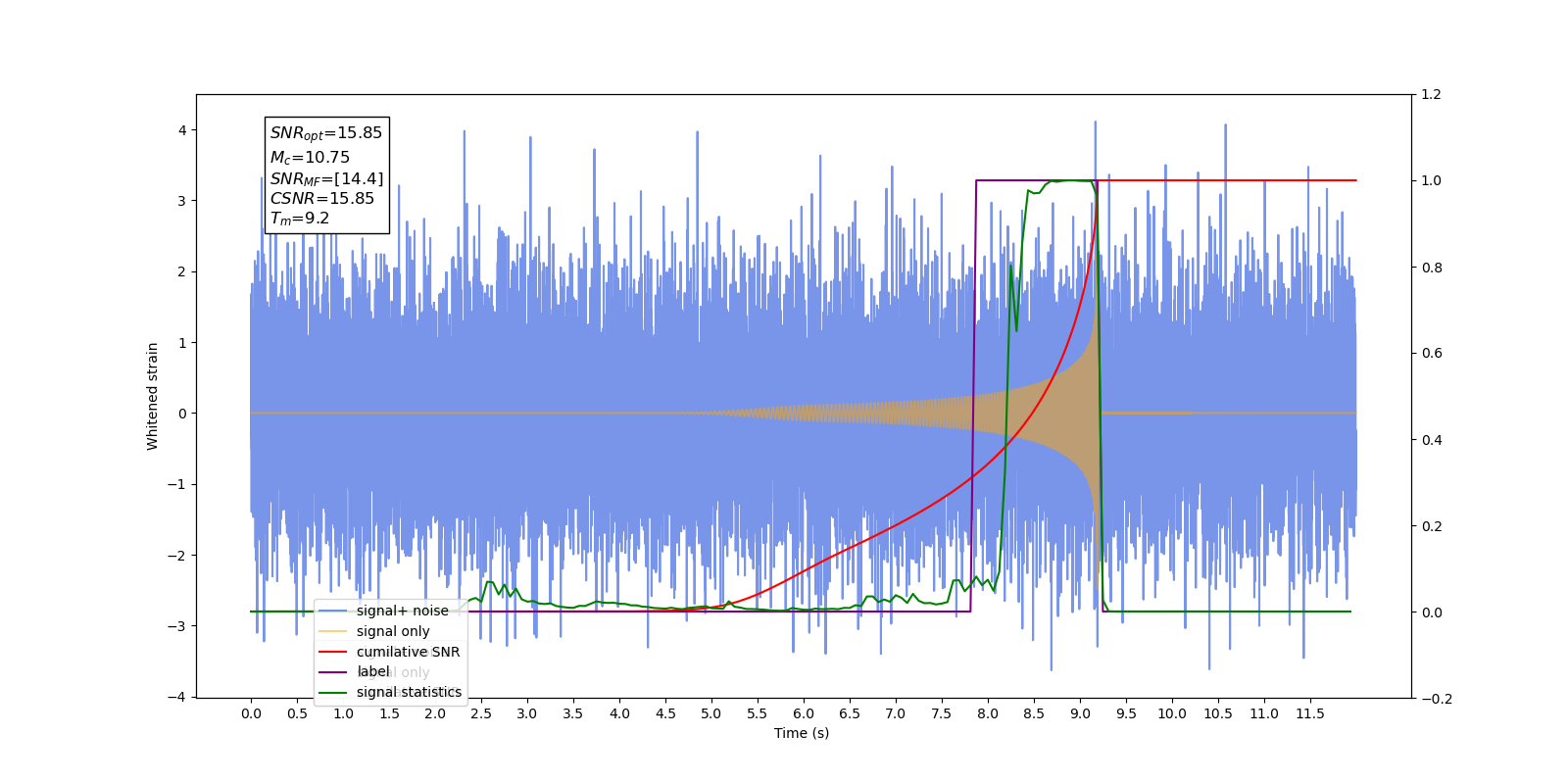Click the SNRMF=[14.4] annotation line
The height and width of the screenshot is (784, 1568).
[x=326, y=178]
